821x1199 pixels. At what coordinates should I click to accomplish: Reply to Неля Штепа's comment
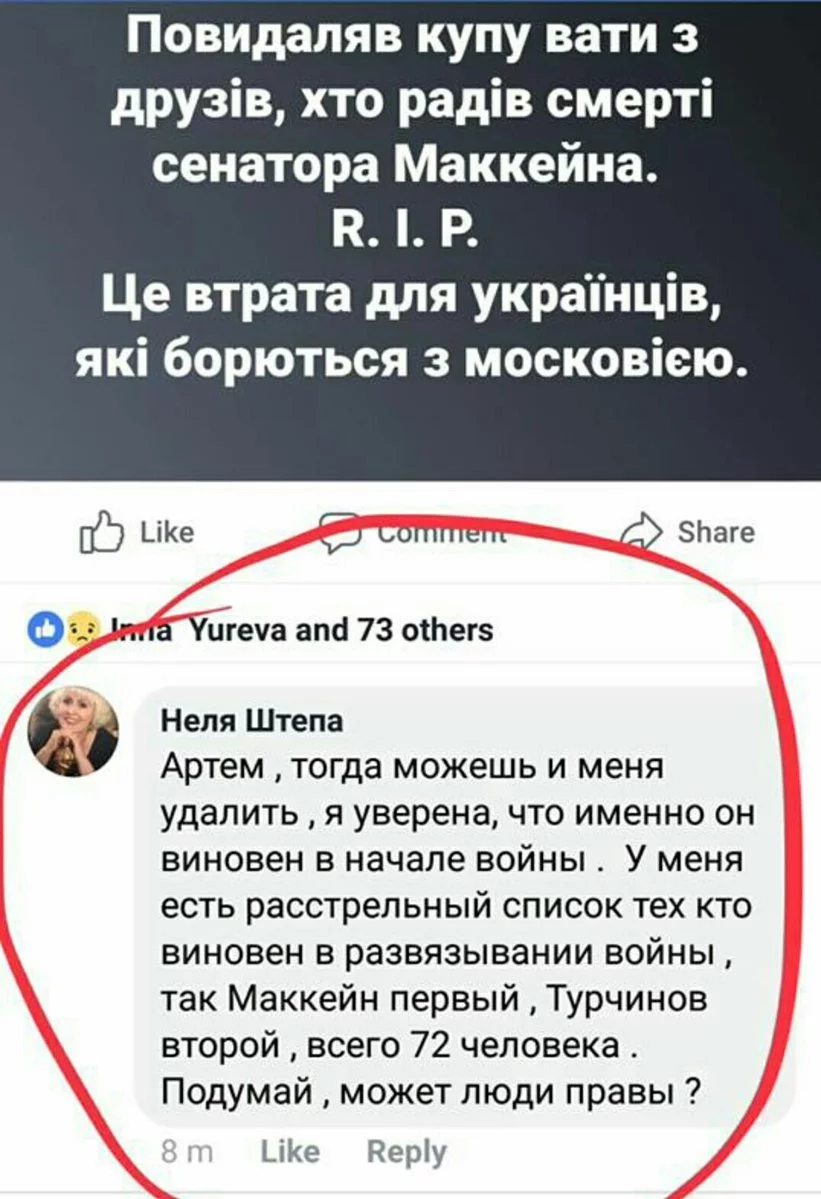pos(406,1152)
